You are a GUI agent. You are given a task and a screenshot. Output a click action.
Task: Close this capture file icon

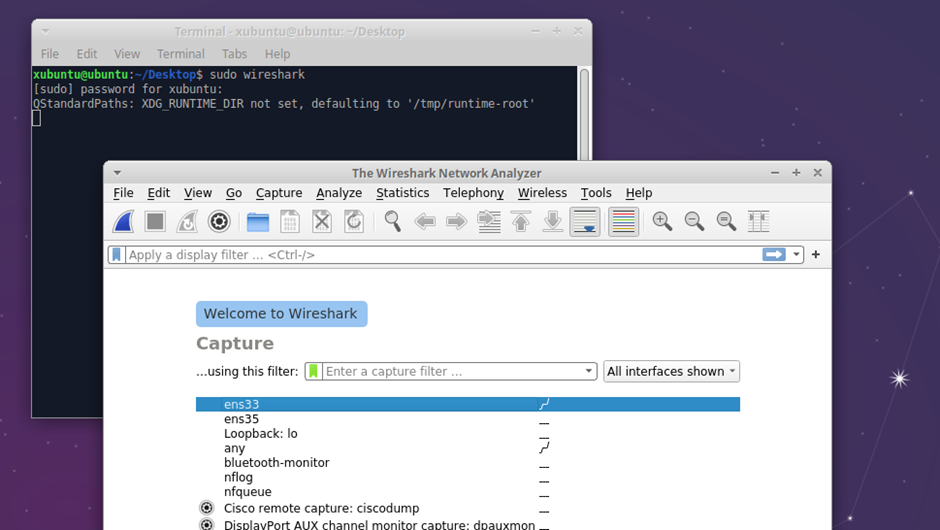[x=322, y=221]
